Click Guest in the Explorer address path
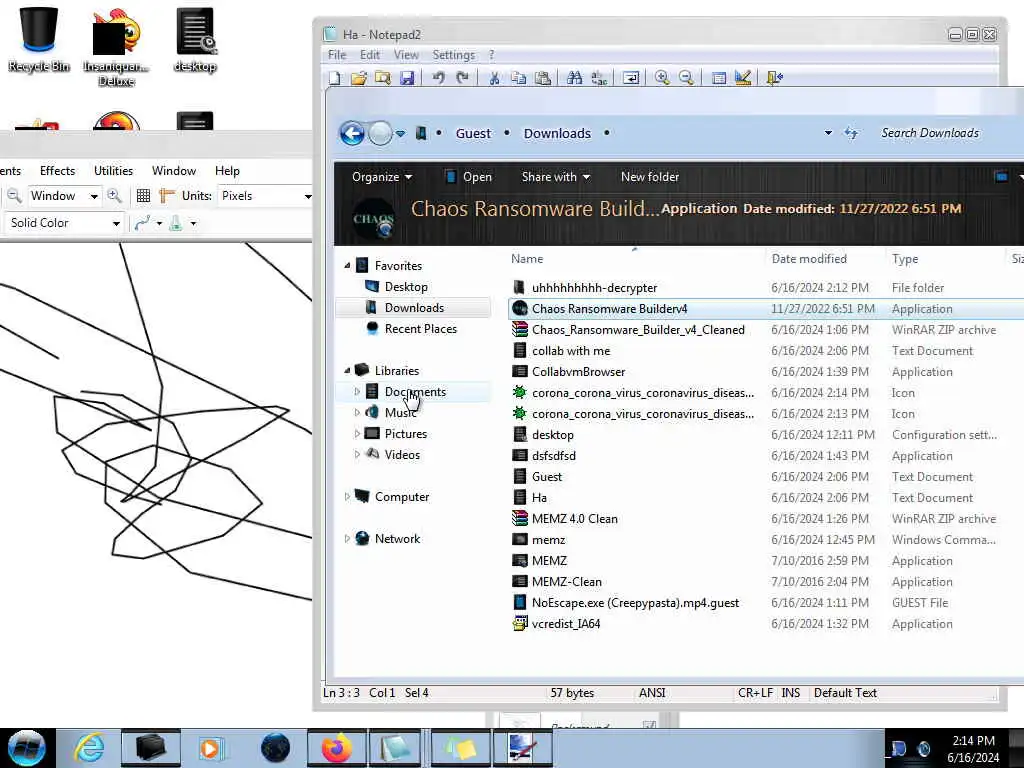Image resolution: width=1024 pixels, height=768 pixels. (x=473, y=133)
